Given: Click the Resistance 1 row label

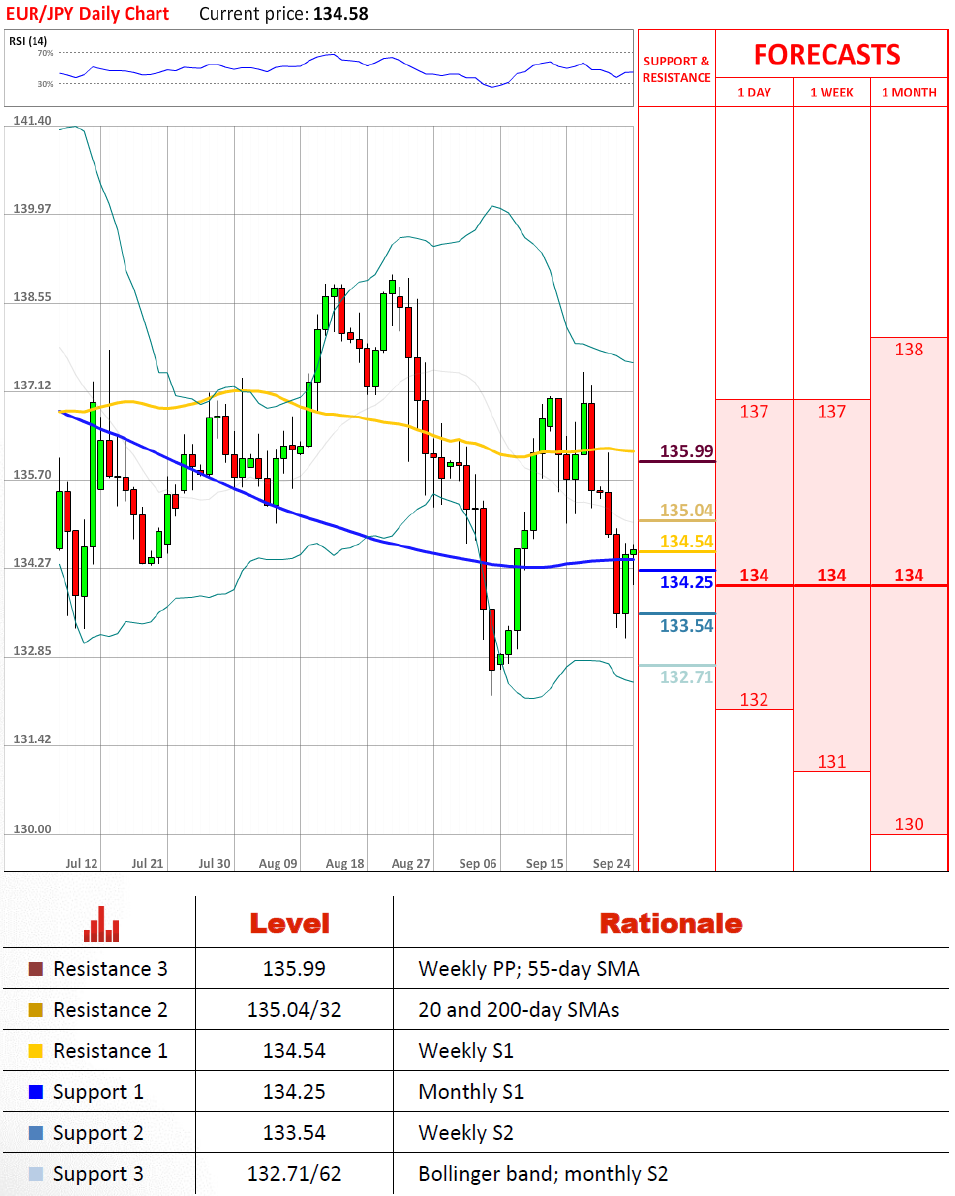Looking at the screenshot, I should point(110,1051).
